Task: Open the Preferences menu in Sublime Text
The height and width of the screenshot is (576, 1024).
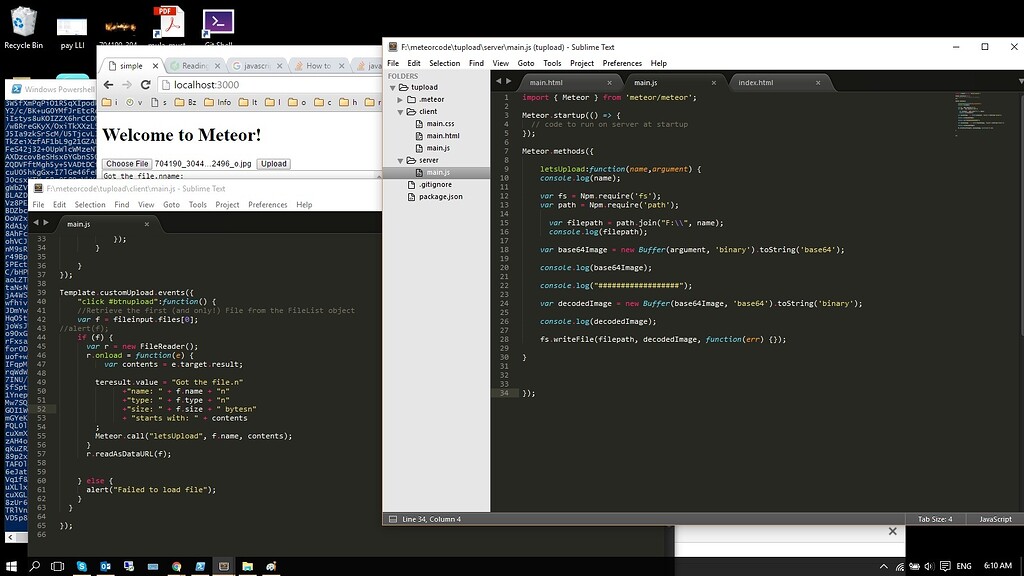Action: click(x=623, y=62)
